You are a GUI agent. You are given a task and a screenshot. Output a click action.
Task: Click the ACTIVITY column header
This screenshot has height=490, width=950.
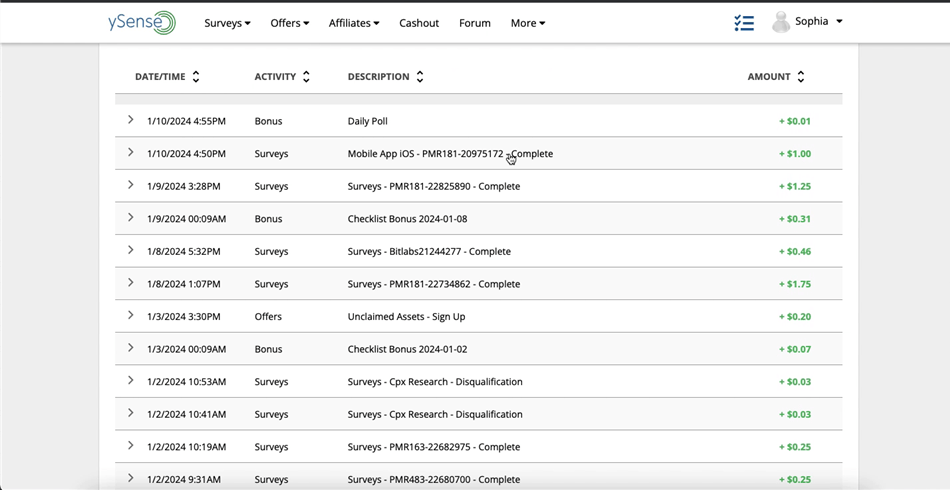275,77
